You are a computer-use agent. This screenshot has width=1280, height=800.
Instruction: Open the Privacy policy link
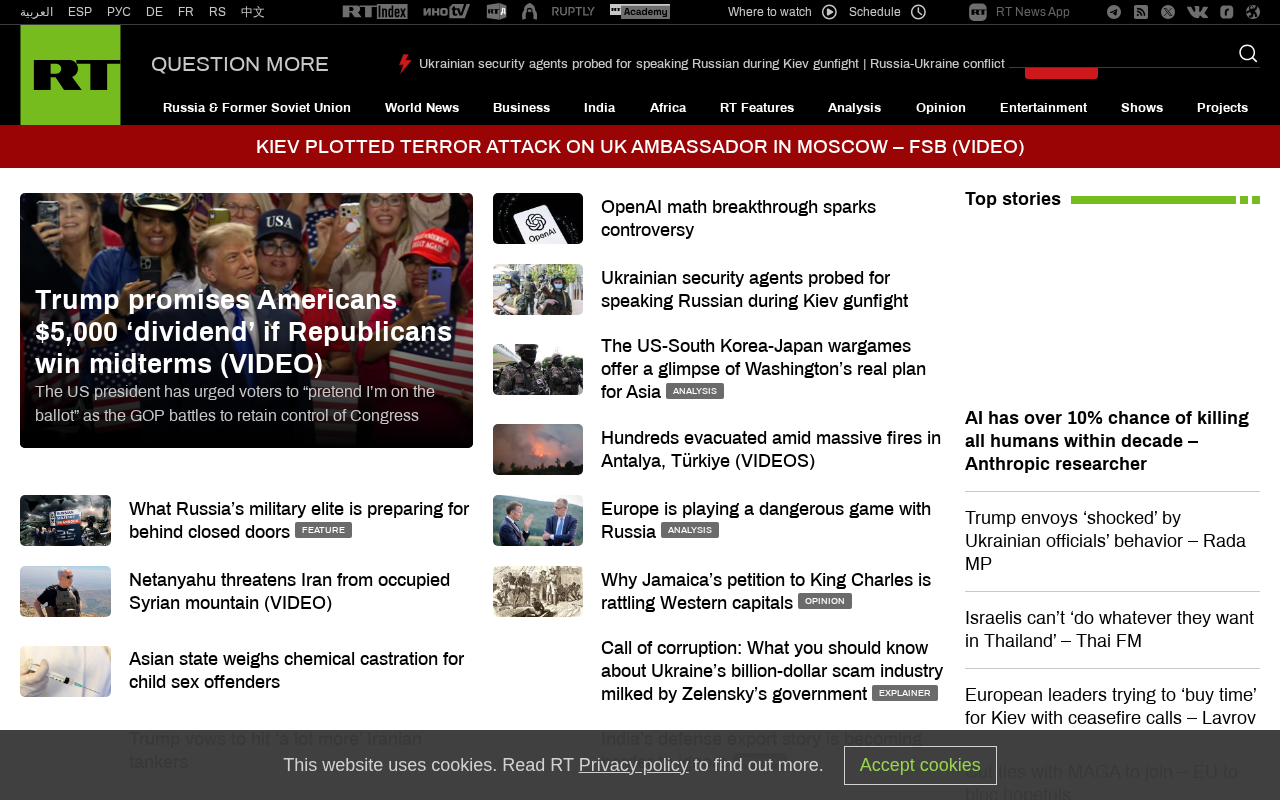coord(633,765)
